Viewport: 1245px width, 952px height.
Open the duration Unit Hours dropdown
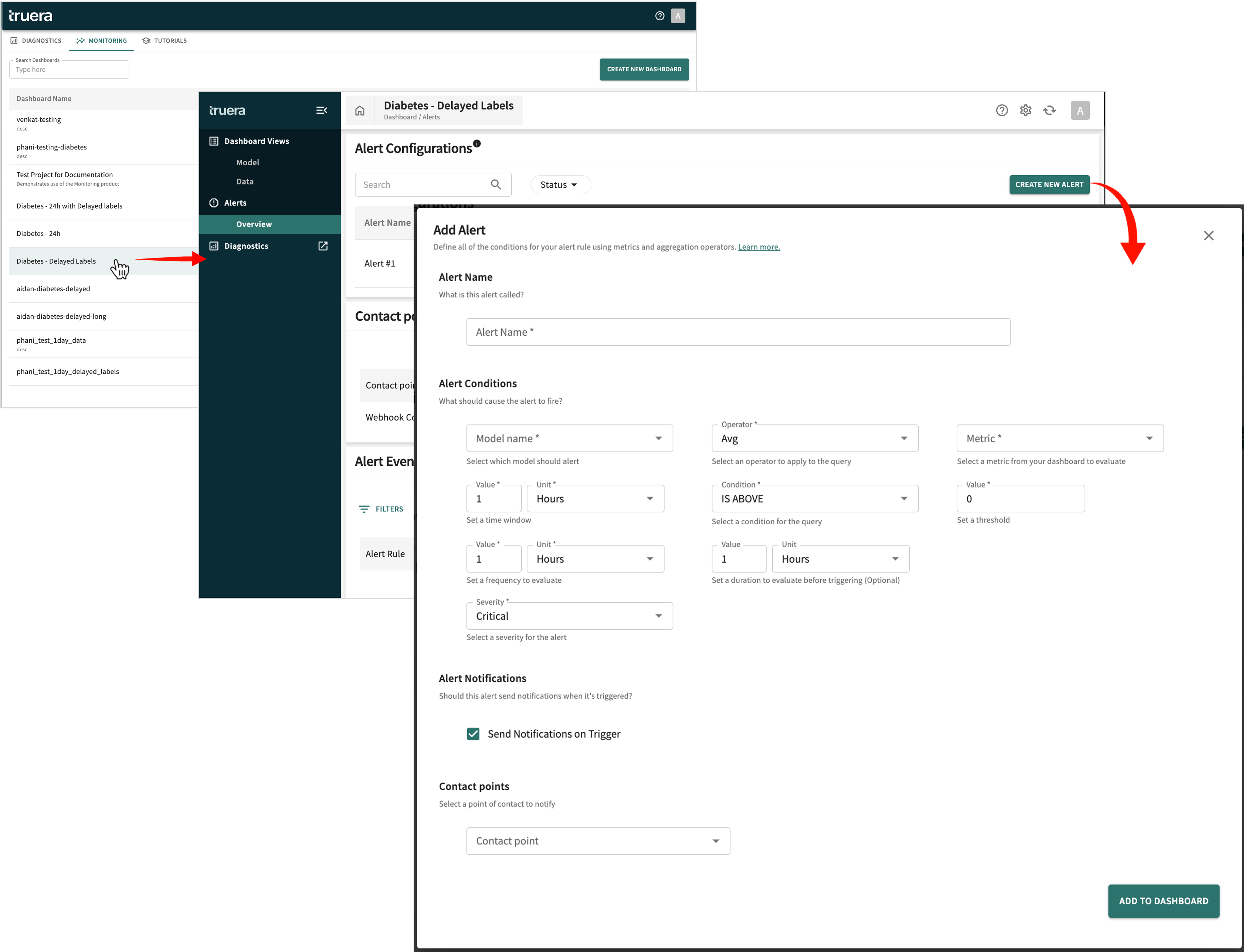[x=841, y=559]
